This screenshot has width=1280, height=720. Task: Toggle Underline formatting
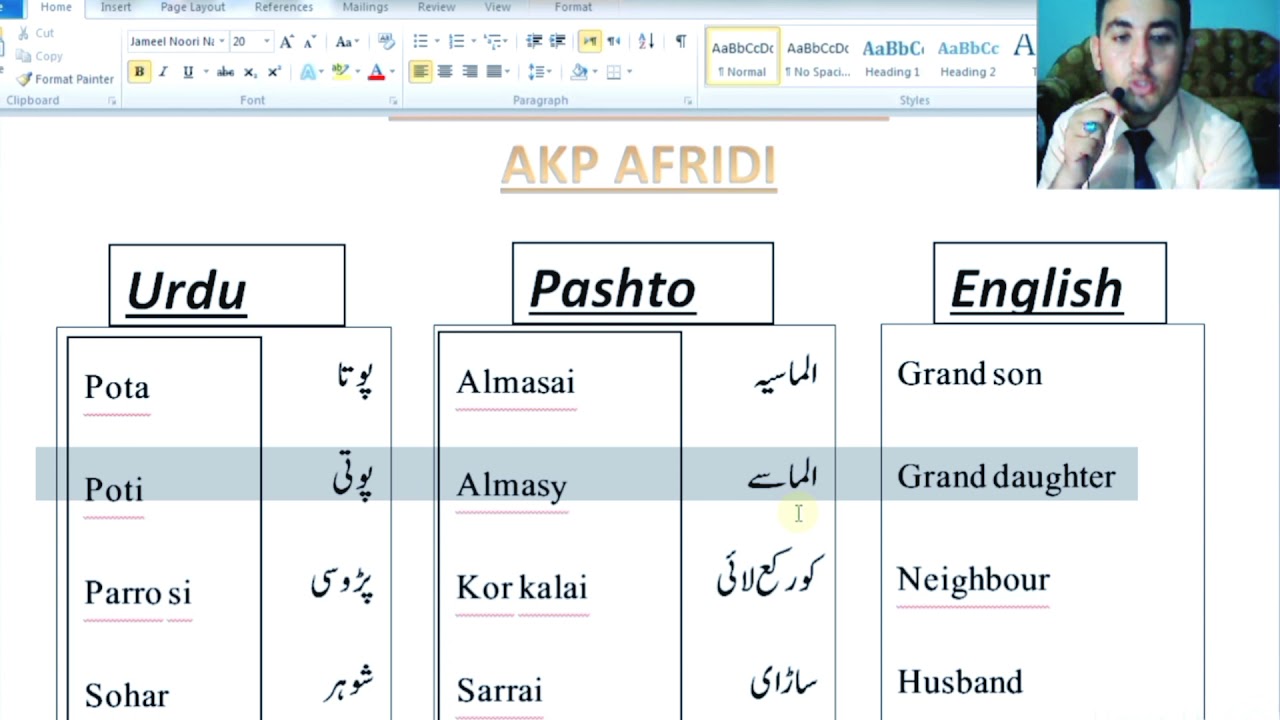(x=187, y=72)
